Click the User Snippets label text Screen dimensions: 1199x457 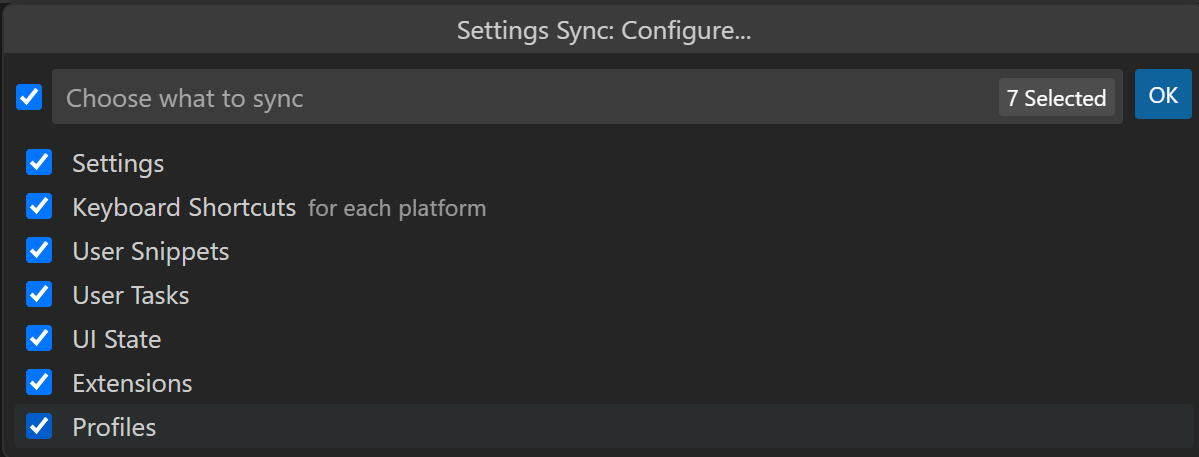point(151,251)
